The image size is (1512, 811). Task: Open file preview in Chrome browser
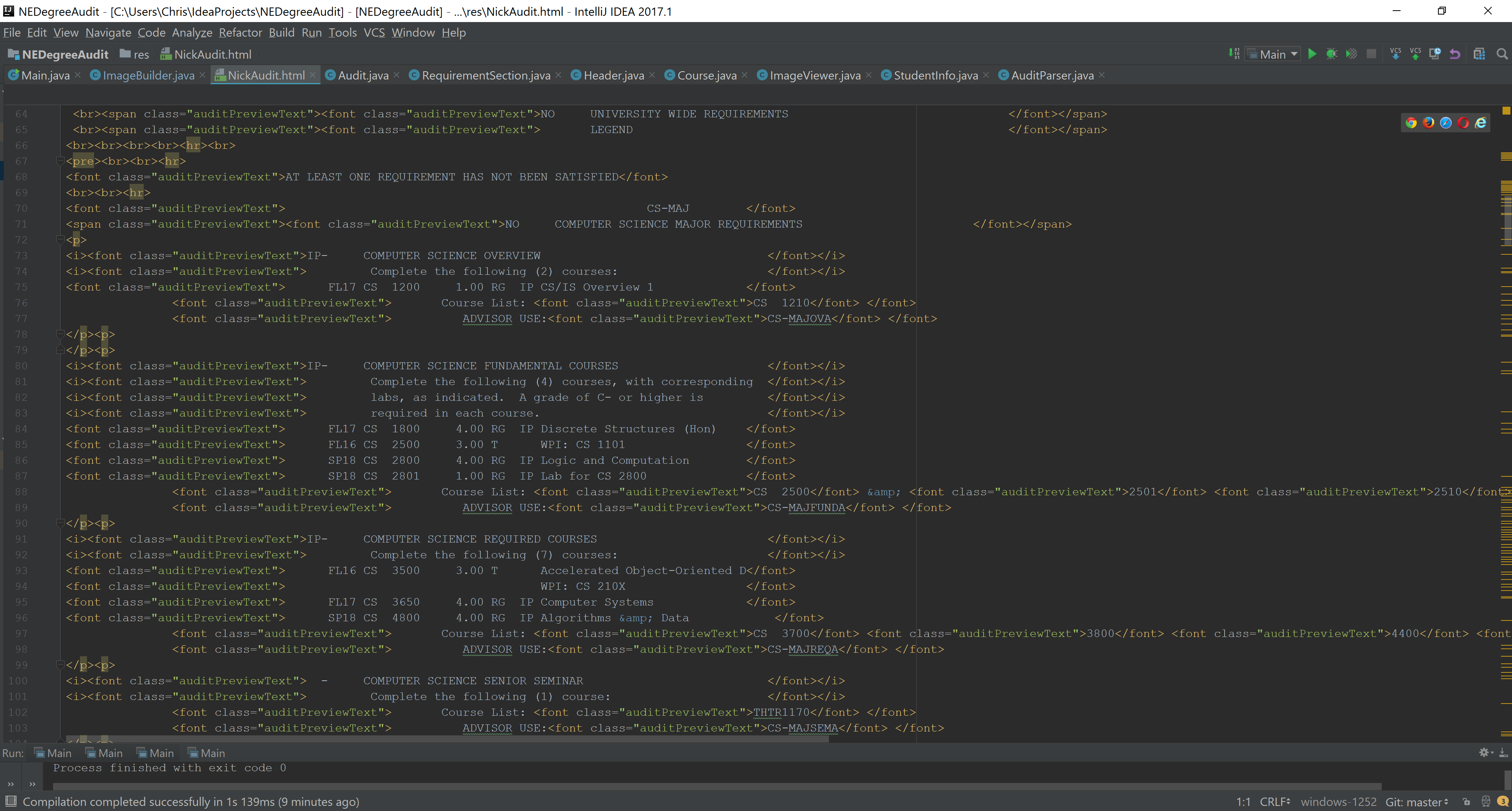[x=1411, y=123]
